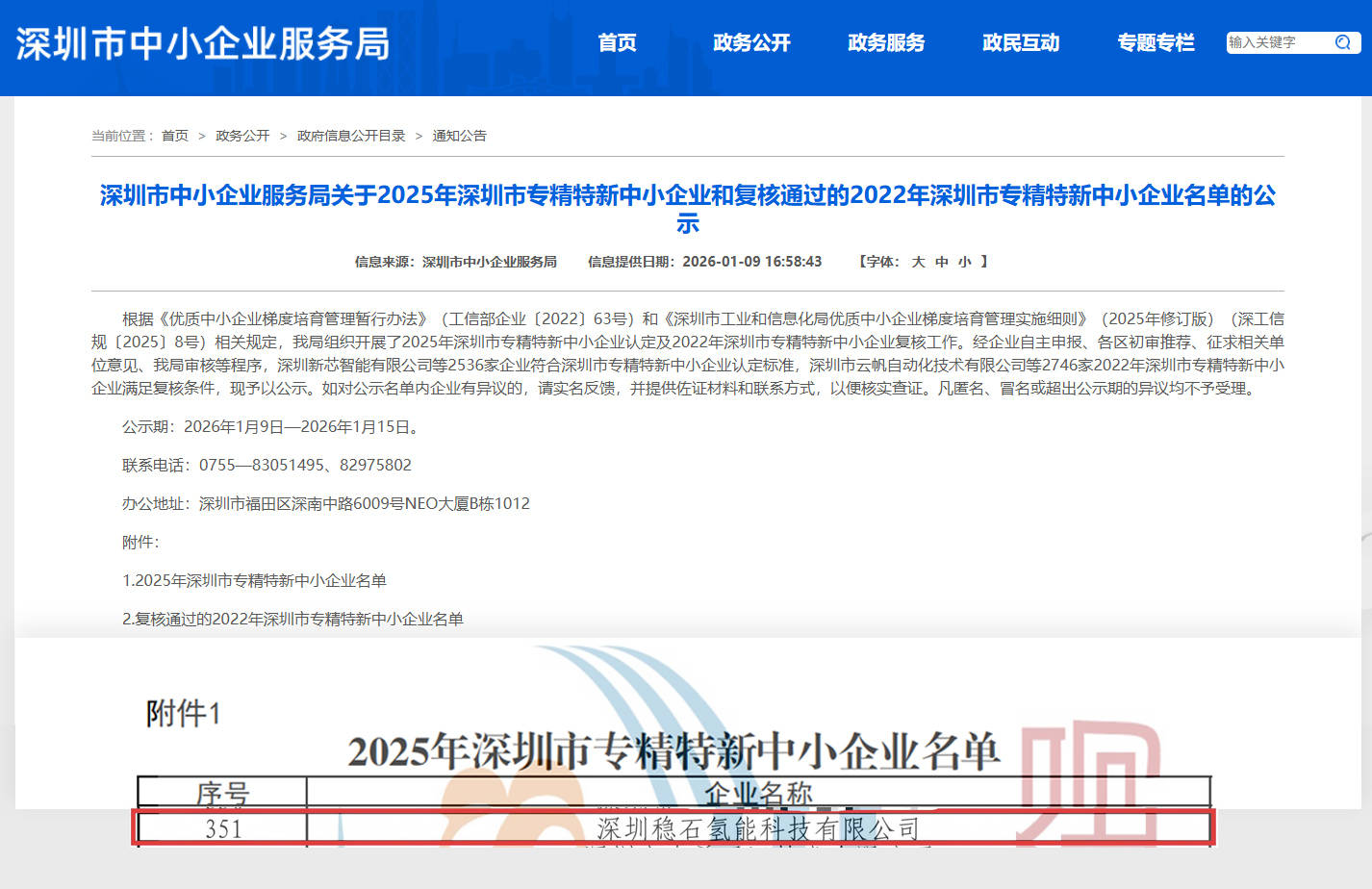
Task: Focus the 输入关键字 search field
Action: click(x=1276, y=42)
